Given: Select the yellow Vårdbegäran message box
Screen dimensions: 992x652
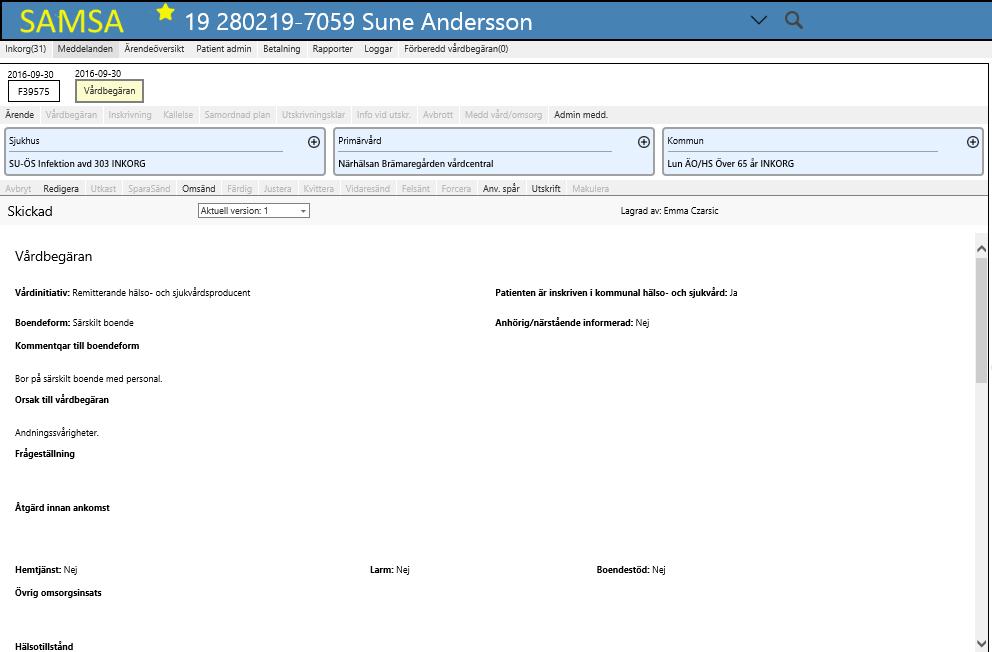Looking at the screenshot, I should click(x=109, y=91).
